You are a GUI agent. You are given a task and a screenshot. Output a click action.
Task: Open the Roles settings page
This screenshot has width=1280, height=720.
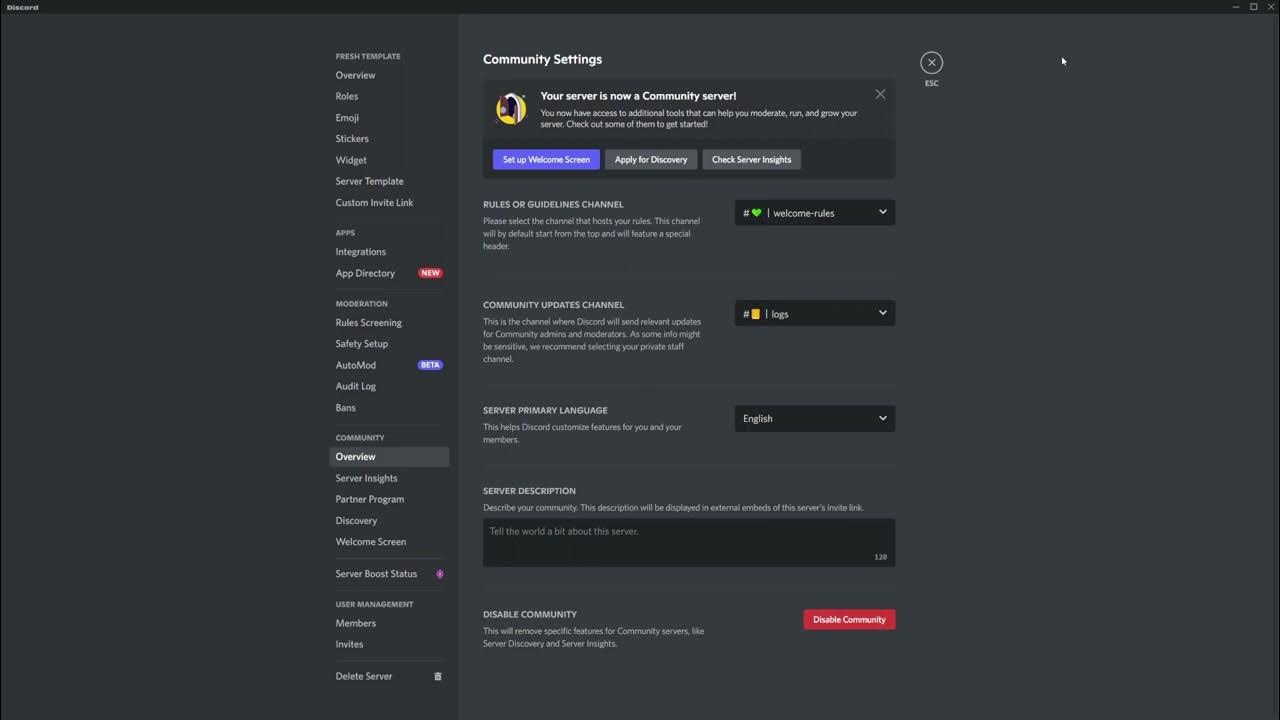click(x=389, y=96)
